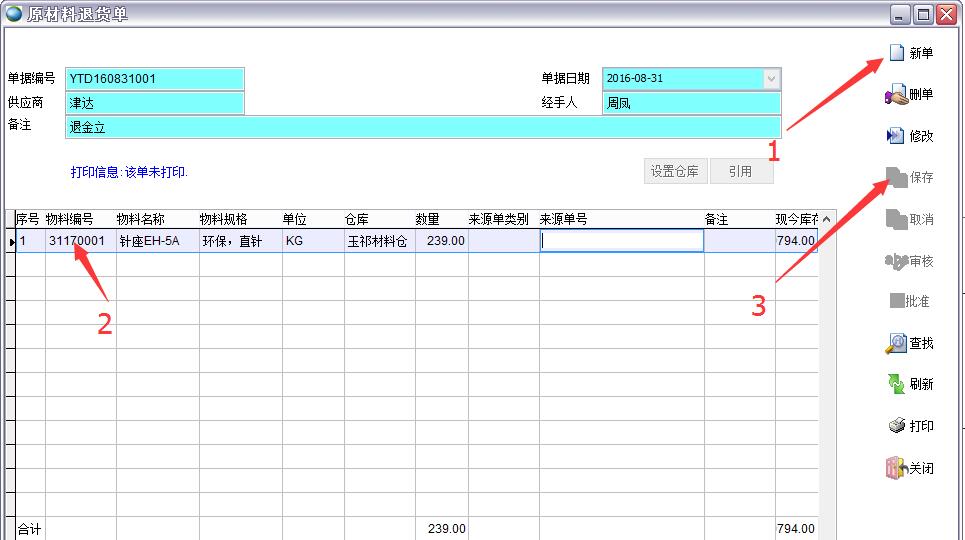
Task: Click the 新单 new document icon
Action: (896, 53)
